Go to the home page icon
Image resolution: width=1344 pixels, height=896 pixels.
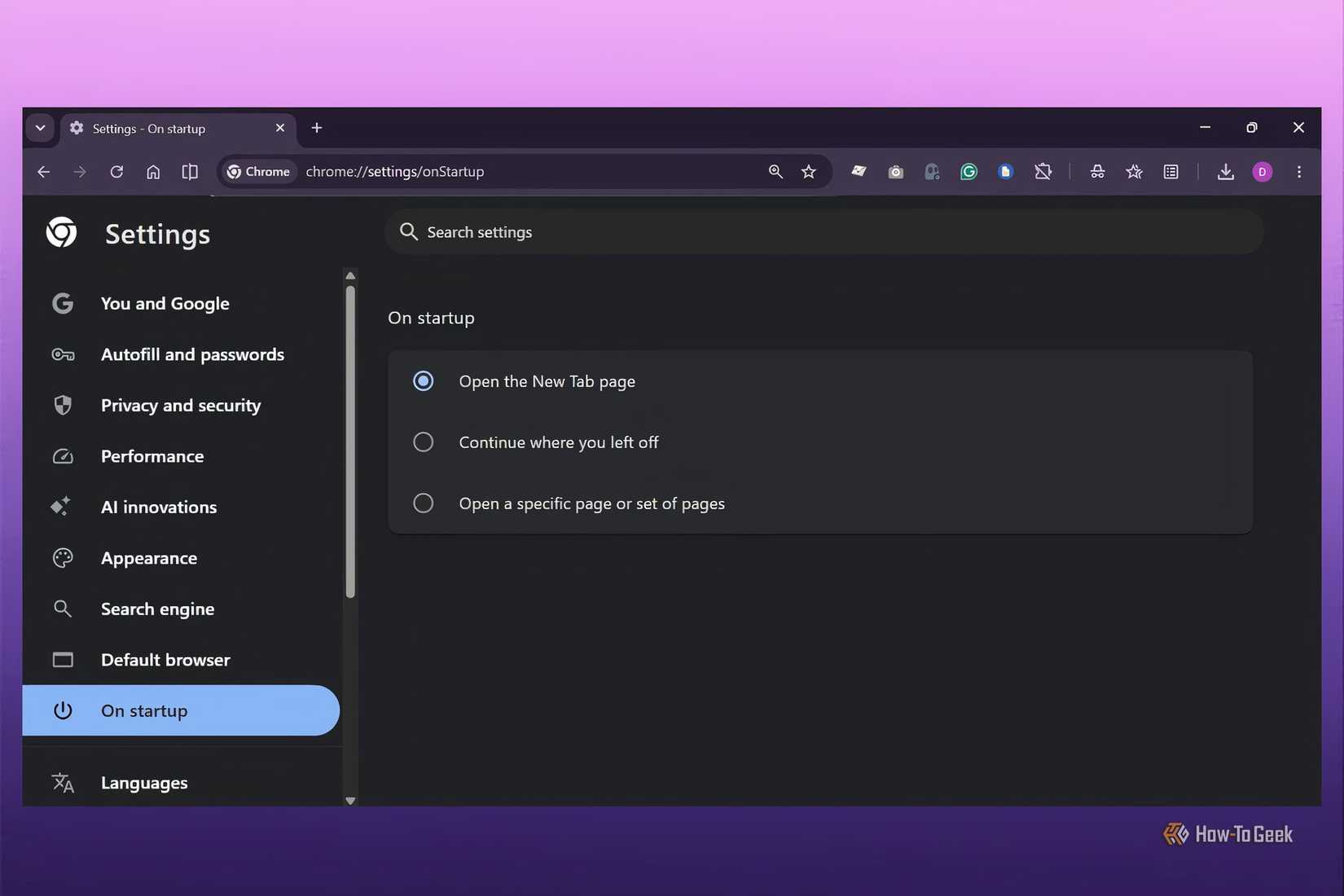click(153, 172)
